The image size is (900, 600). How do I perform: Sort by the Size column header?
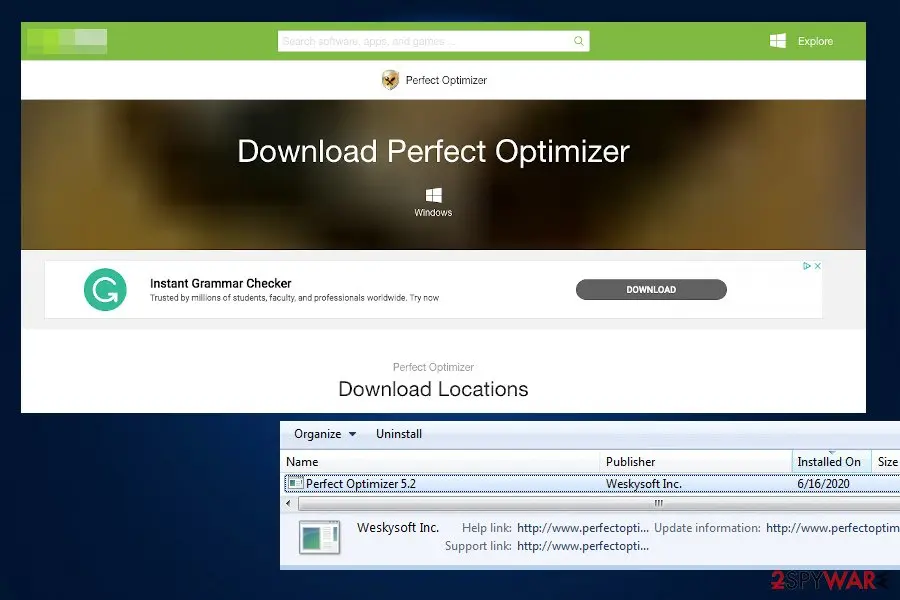pyautogui.click(x=886, y=462)
